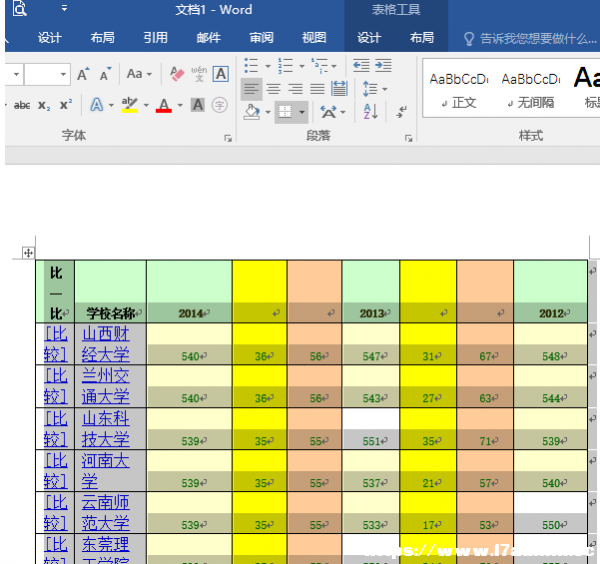This screenshot has height=564, width=600.
Task: Toggle character shading icon
Action: click(197, 105)
